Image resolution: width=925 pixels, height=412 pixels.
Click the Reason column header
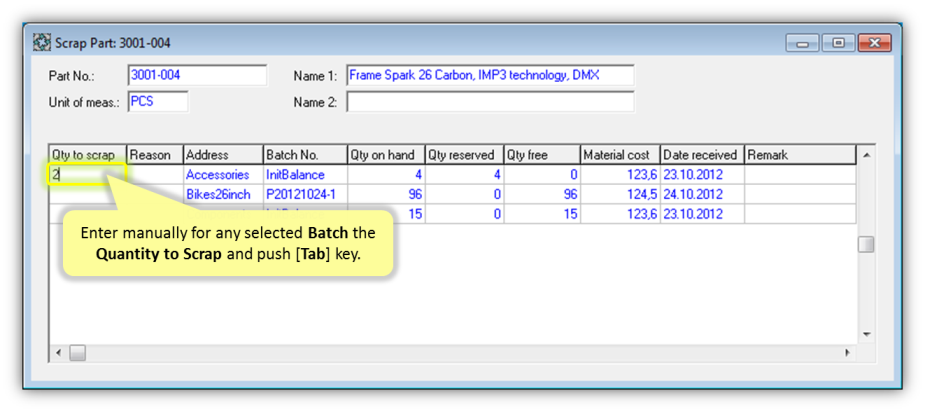pos(155,155)
